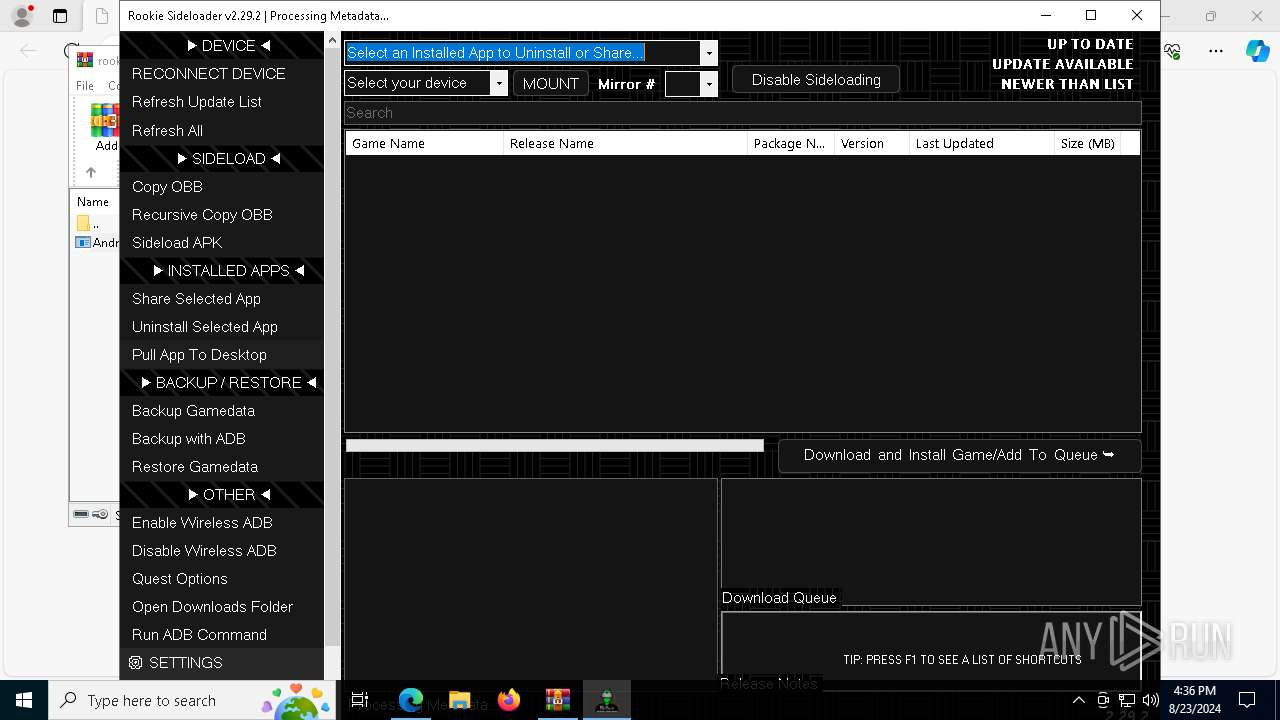Screen dimensions: 1280x720
Task: Choose Backup with ADB
Action: tap(222, 439)
